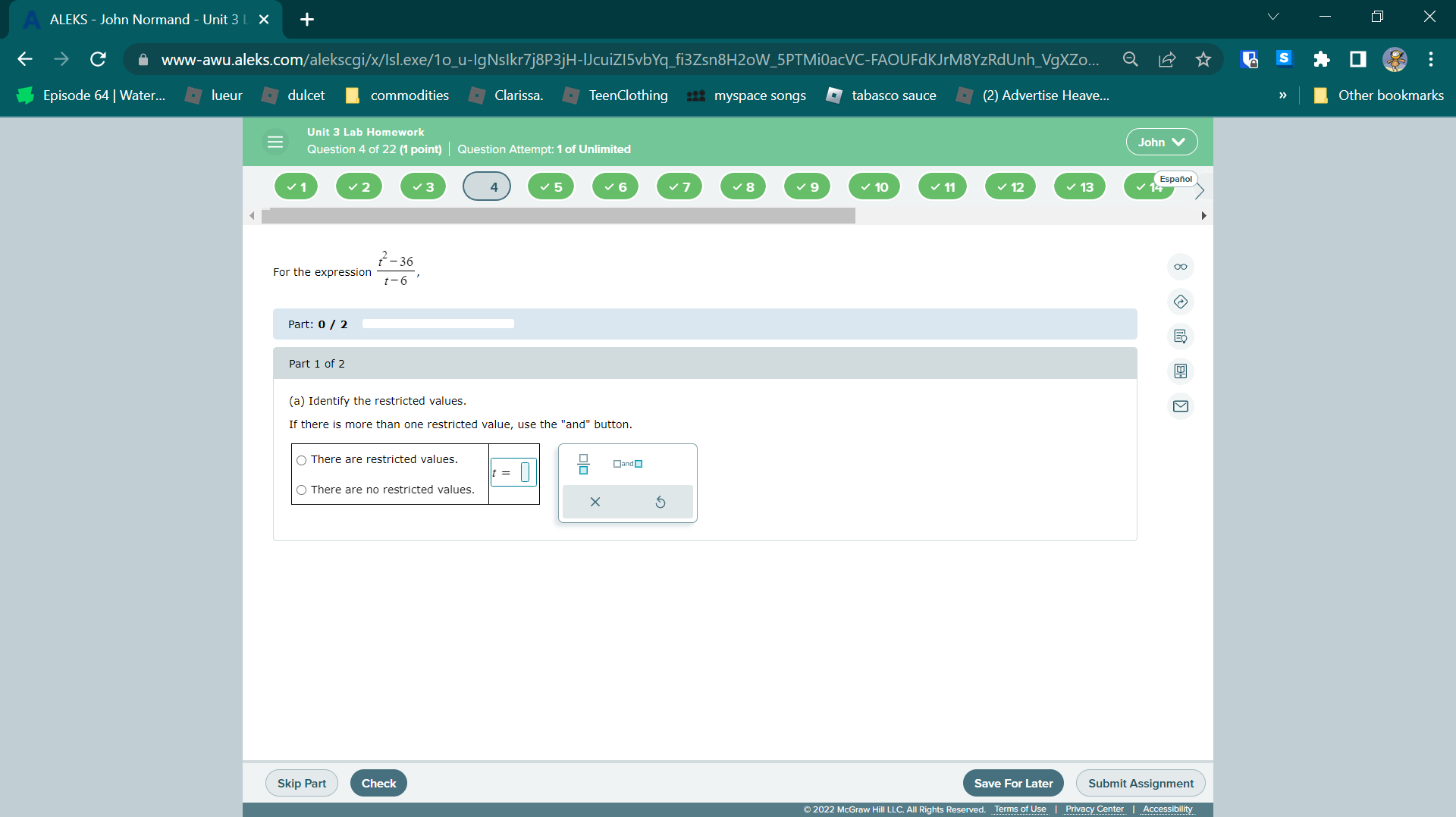Go back to previous page
Image resolution: width=1456 pixels, height=817 pixels.
[x=25, y=59]
